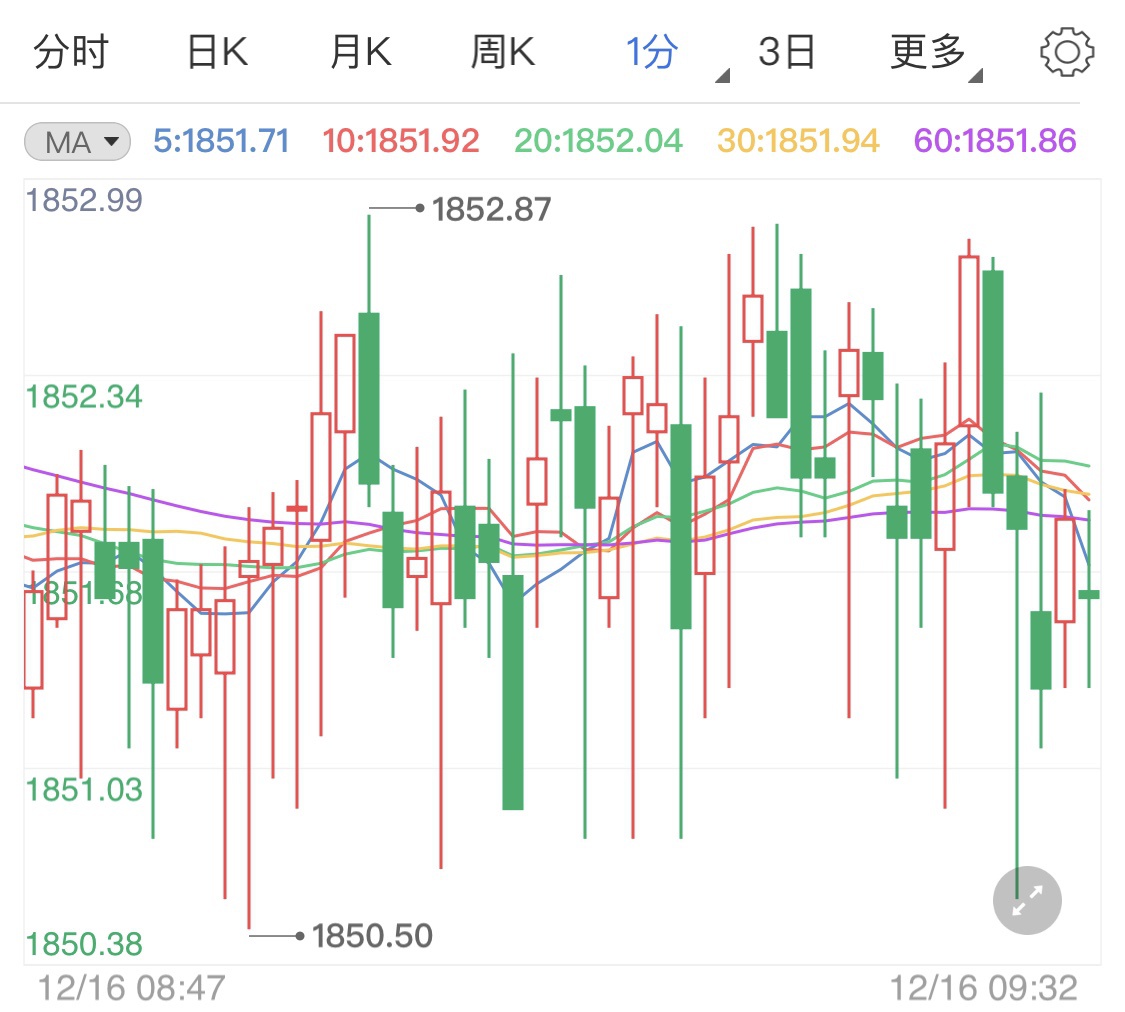This screenshot has width=1125, height=1012.
Task: Click the 1850.38 axis label
Action: click(84, 944)
